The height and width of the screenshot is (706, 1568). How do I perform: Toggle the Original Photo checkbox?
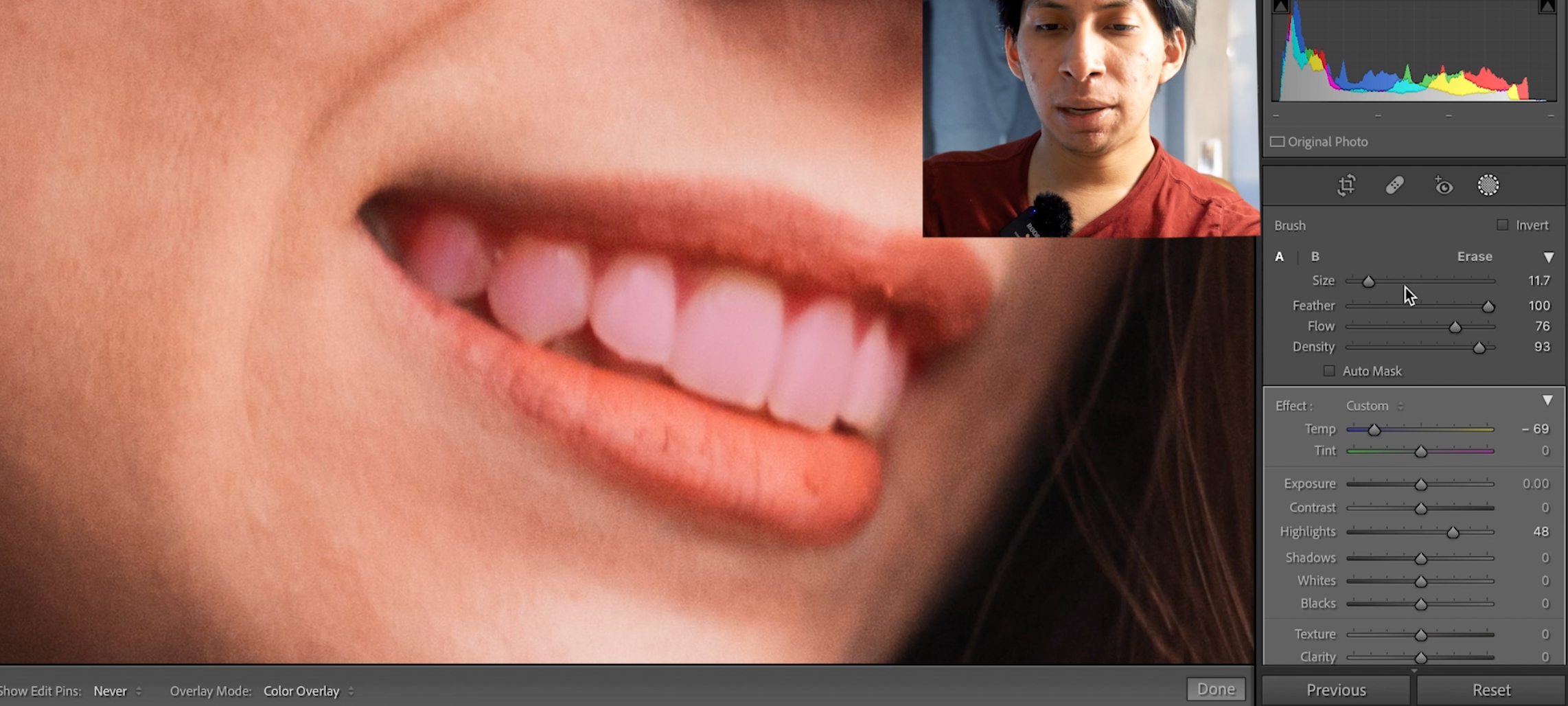pos(1278,141)
